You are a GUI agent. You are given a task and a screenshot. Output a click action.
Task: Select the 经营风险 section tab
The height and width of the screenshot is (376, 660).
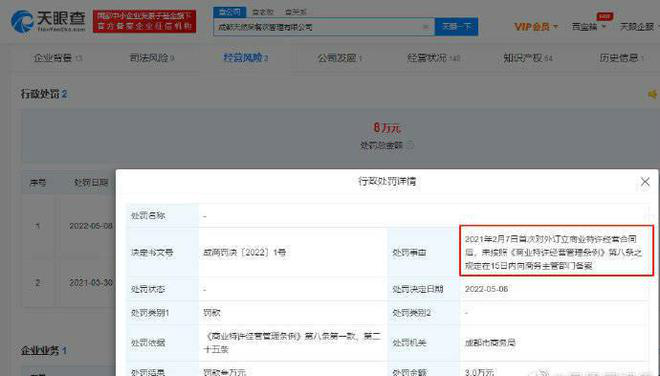click(246, 58)
